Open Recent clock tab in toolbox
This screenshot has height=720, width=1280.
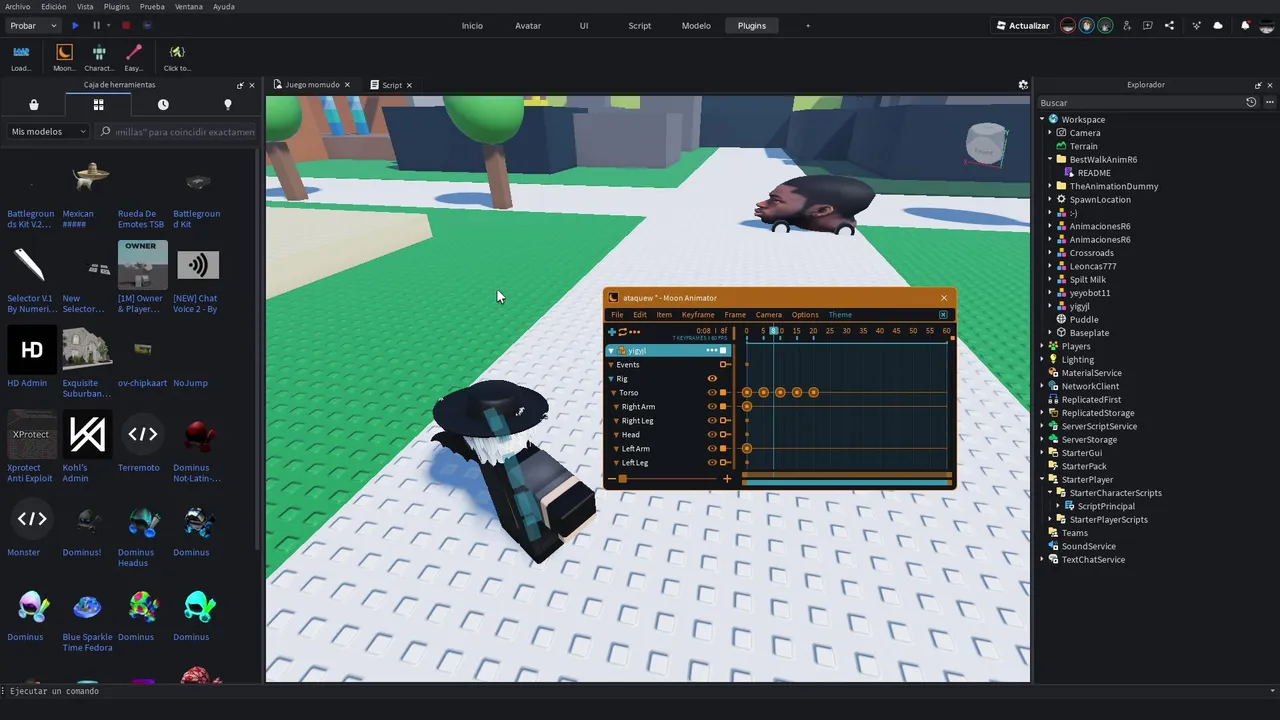pyautogui.click(x=163, y=104)
